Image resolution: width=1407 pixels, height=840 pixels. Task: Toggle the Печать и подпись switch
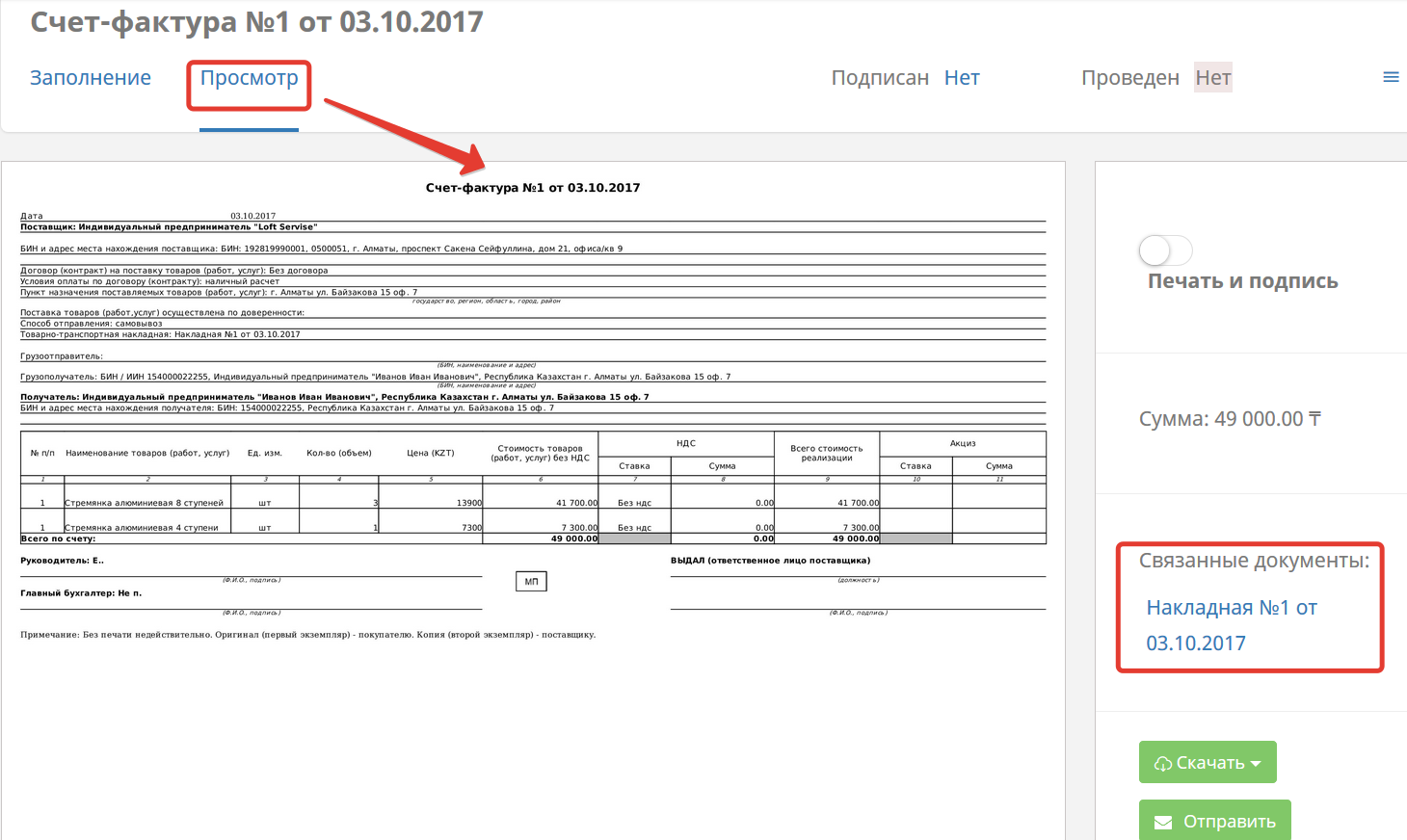click(1165, 250)
